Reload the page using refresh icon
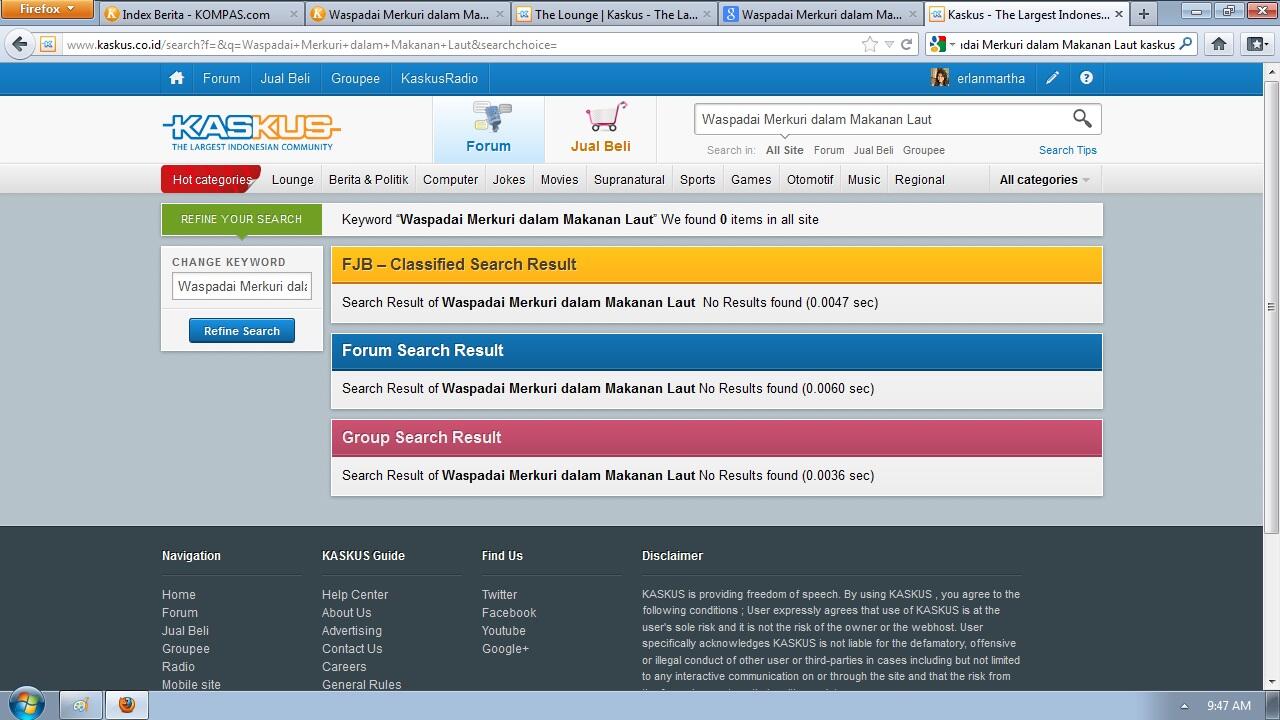 907,44
